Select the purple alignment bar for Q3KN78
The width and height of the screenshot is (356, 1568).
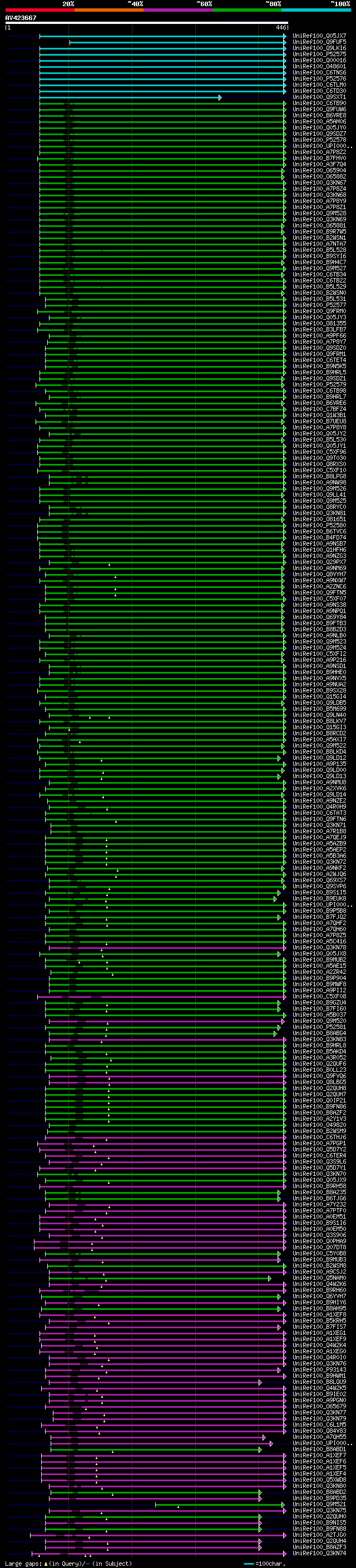(167, 948)
